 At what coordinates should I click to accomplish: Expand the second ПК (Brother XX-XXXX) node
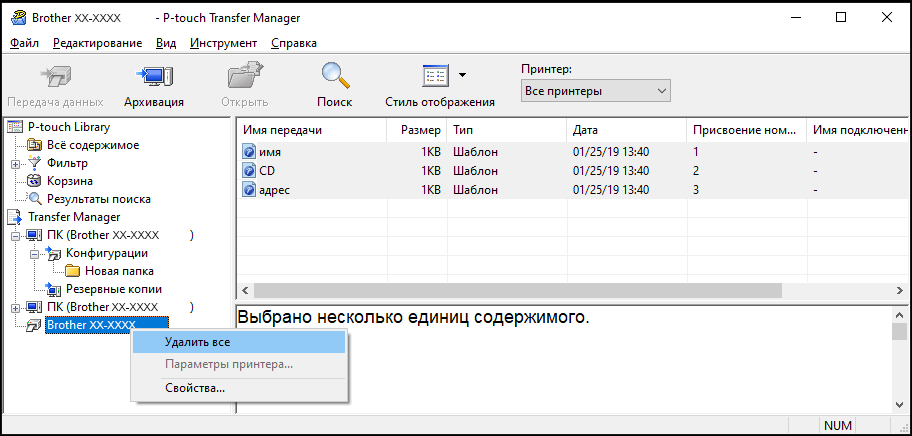pos(15,307)
